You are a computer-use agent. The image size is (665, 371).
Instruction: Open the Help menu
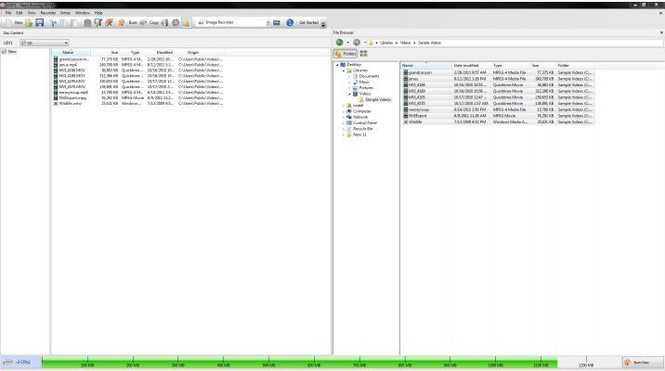98,13
